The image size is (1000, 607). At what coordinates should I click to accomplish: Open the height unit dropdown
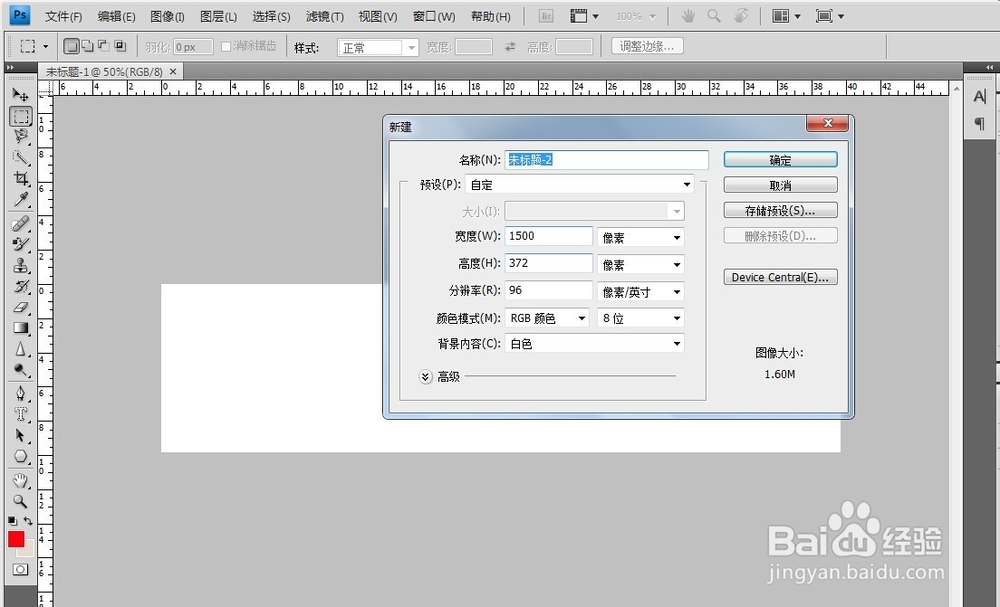pyautogui.click(x=640, y=264)
